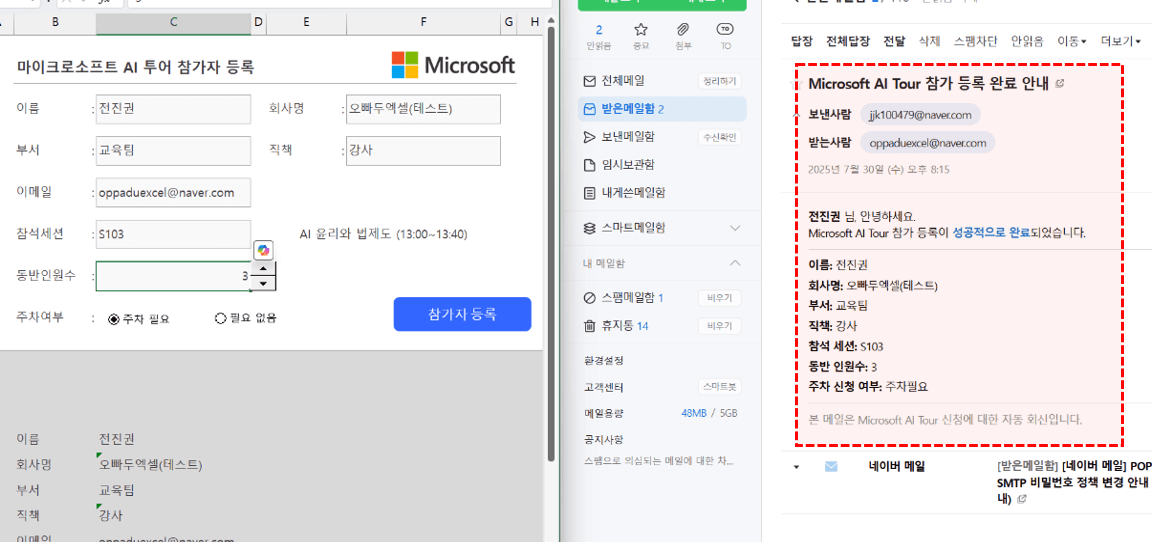1157x542 pixels.
Task: Click the 교육팀 cell in the lower list
Action: pyautogui.click(x=118, y=490)
